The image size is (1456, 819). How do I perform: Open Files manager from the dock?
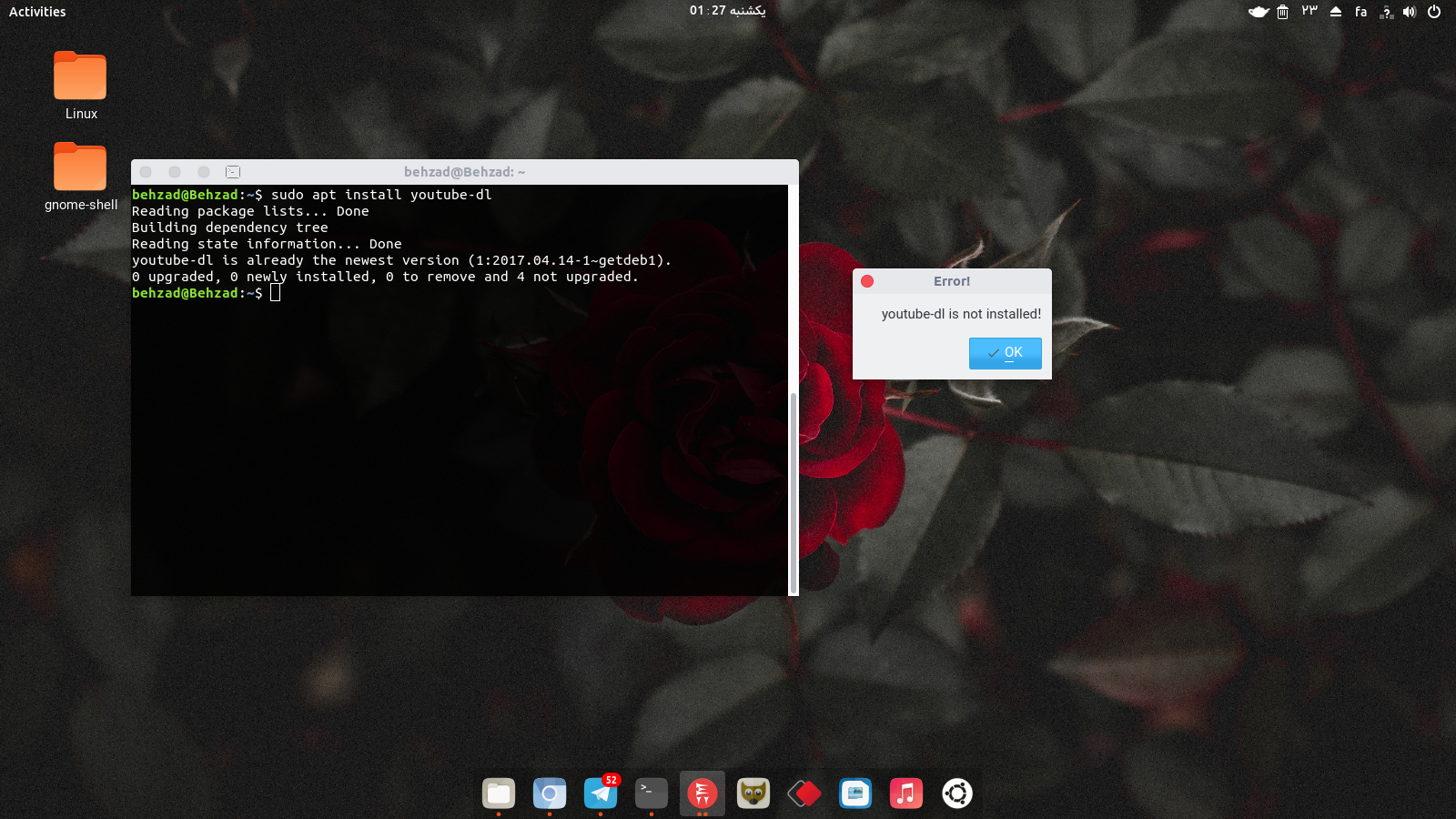click(x=499, y=794)
